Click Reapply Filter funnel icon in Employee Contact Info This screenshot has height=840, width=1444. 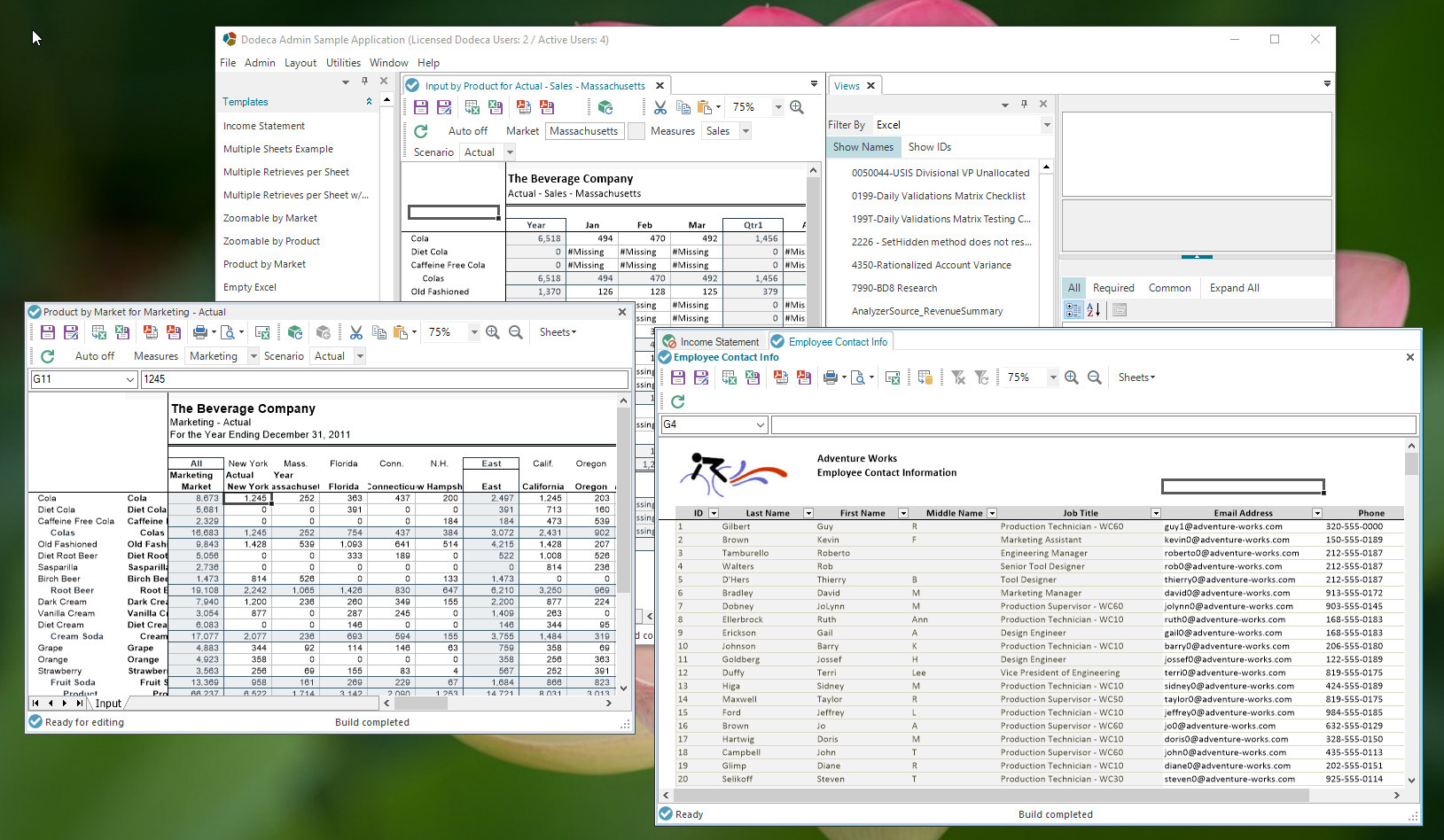pyautogui.click(x=981, y=377)
